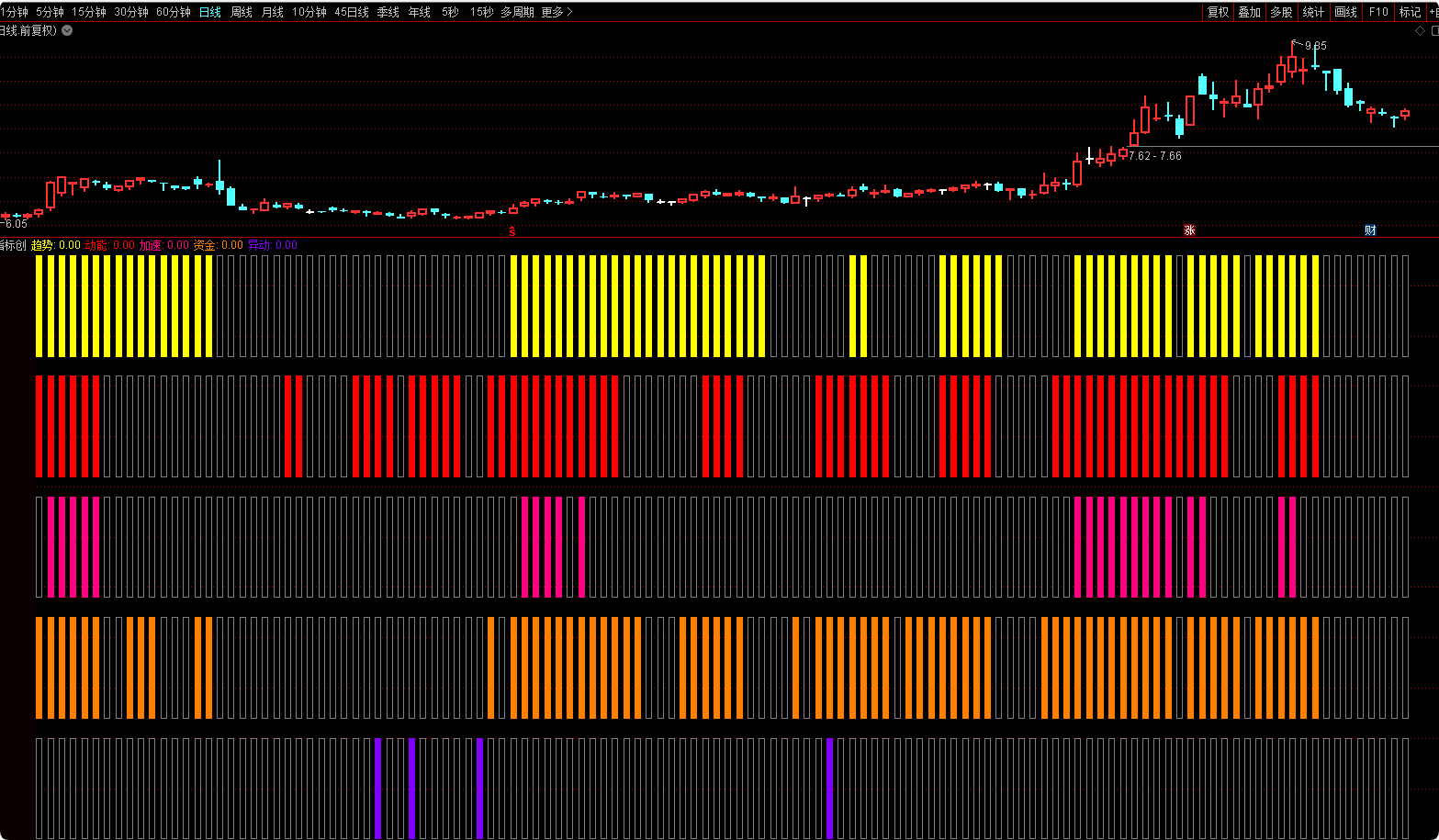Toggle 复权 price adjustment
This screenshot has height=840, width=1439.
tap(1218, 12)
